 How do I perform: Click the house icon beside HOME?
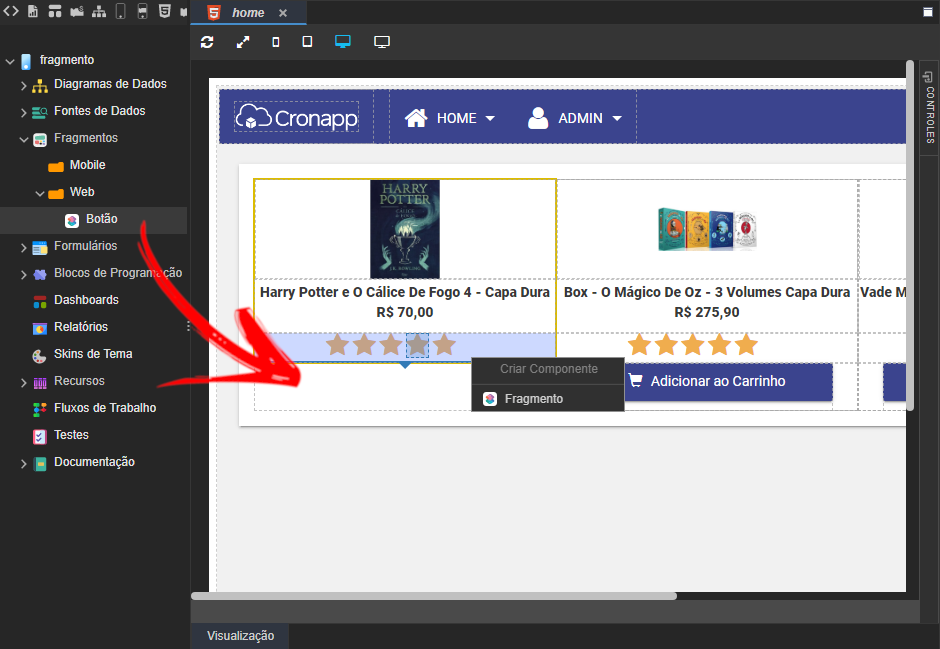tap(416, 118)
